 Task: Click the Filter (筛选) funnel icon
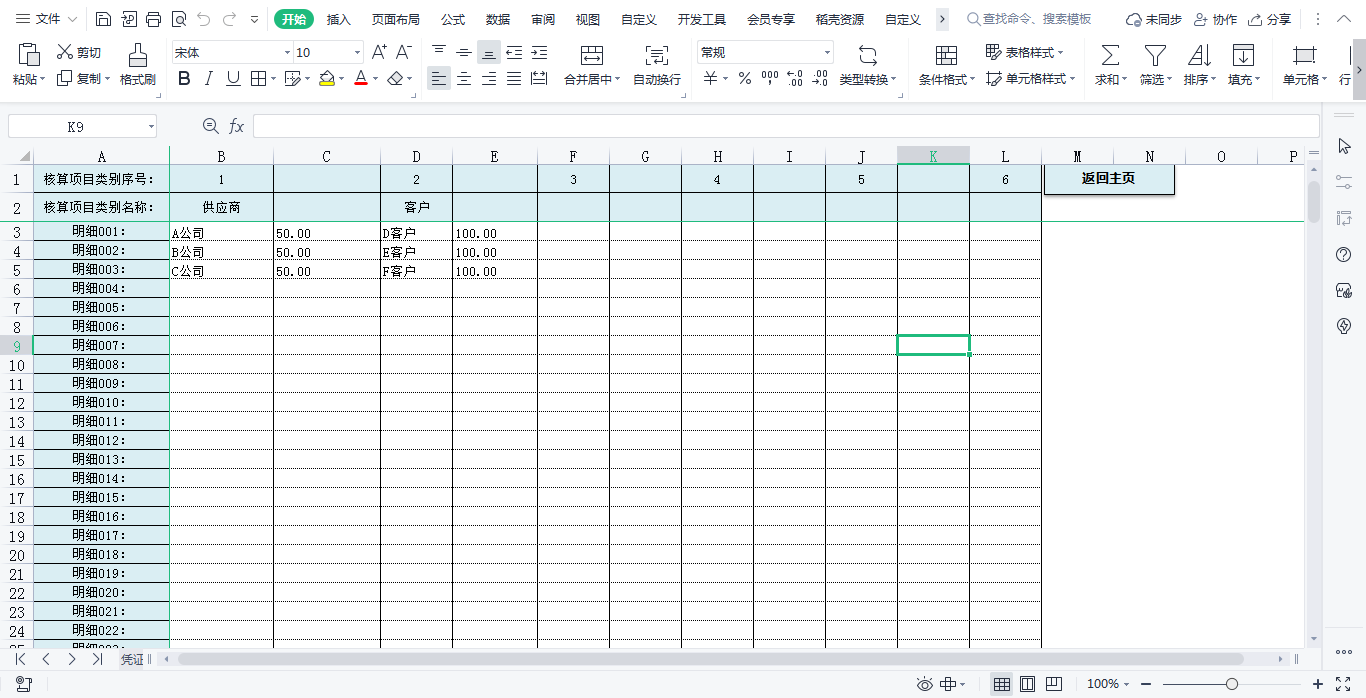coord(1155,56)
